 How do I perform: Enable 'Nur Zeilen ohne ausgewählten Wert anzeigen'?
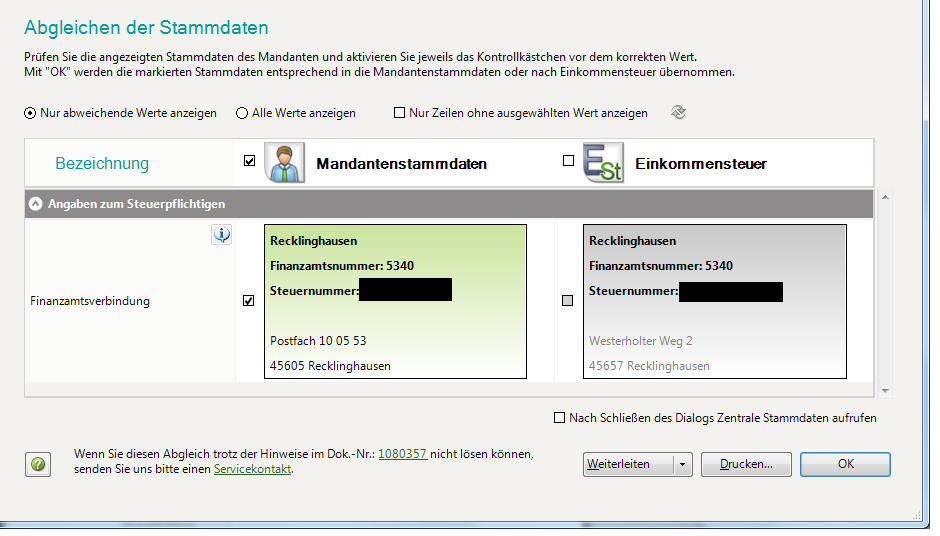click(x=400, y=113)
